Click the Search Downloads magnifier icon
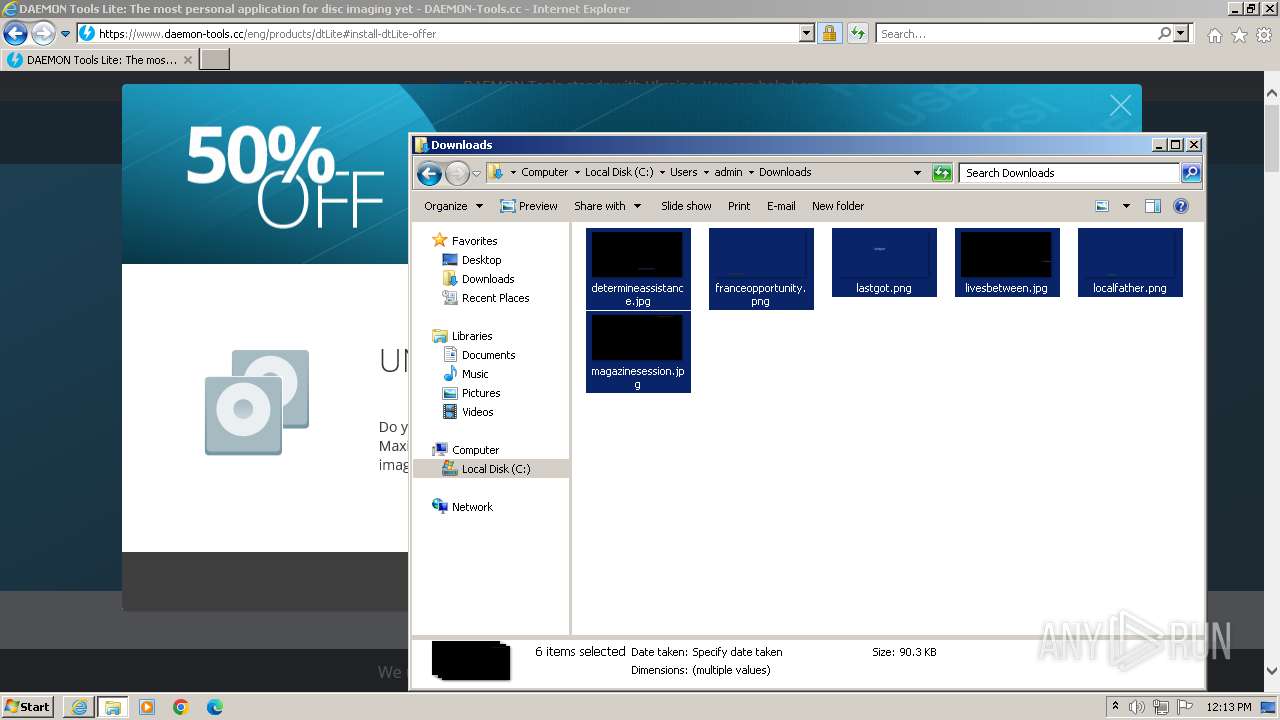 click(1191, 173)
